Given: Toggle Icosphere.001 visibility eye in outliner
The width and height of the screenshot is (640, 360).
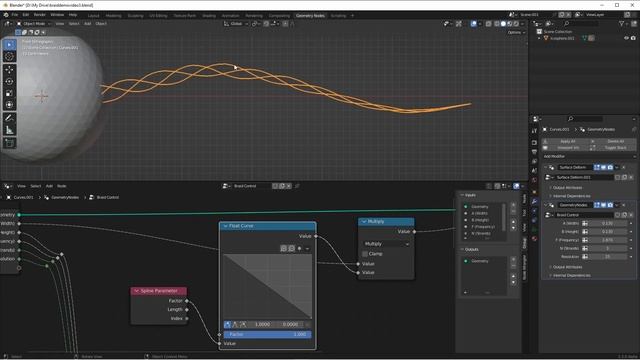Looking at the screenshot, I should (626, 38).
